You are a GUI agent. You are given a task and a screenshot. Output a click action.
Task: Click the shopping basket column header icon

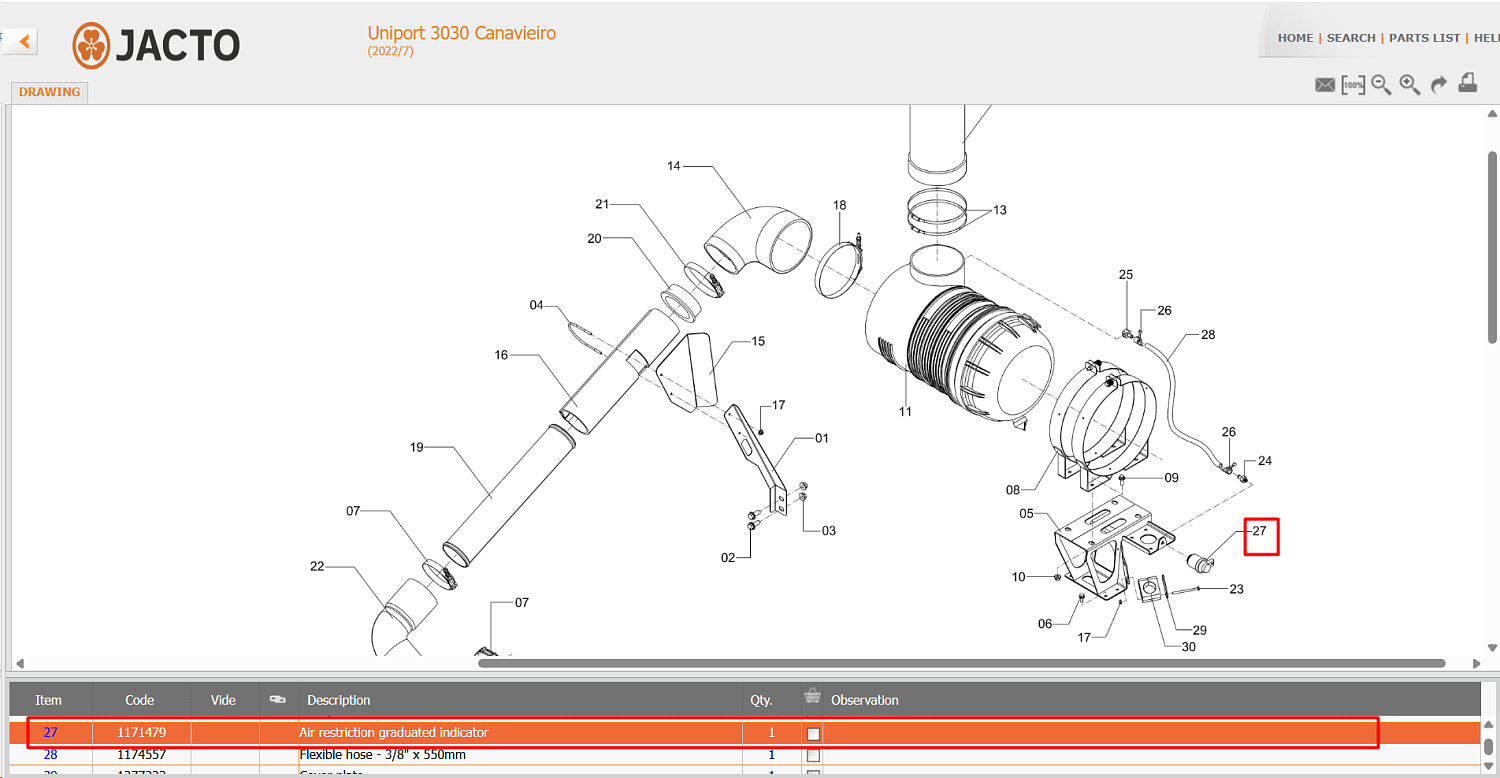pyautogui.click(x=813, y=698)
